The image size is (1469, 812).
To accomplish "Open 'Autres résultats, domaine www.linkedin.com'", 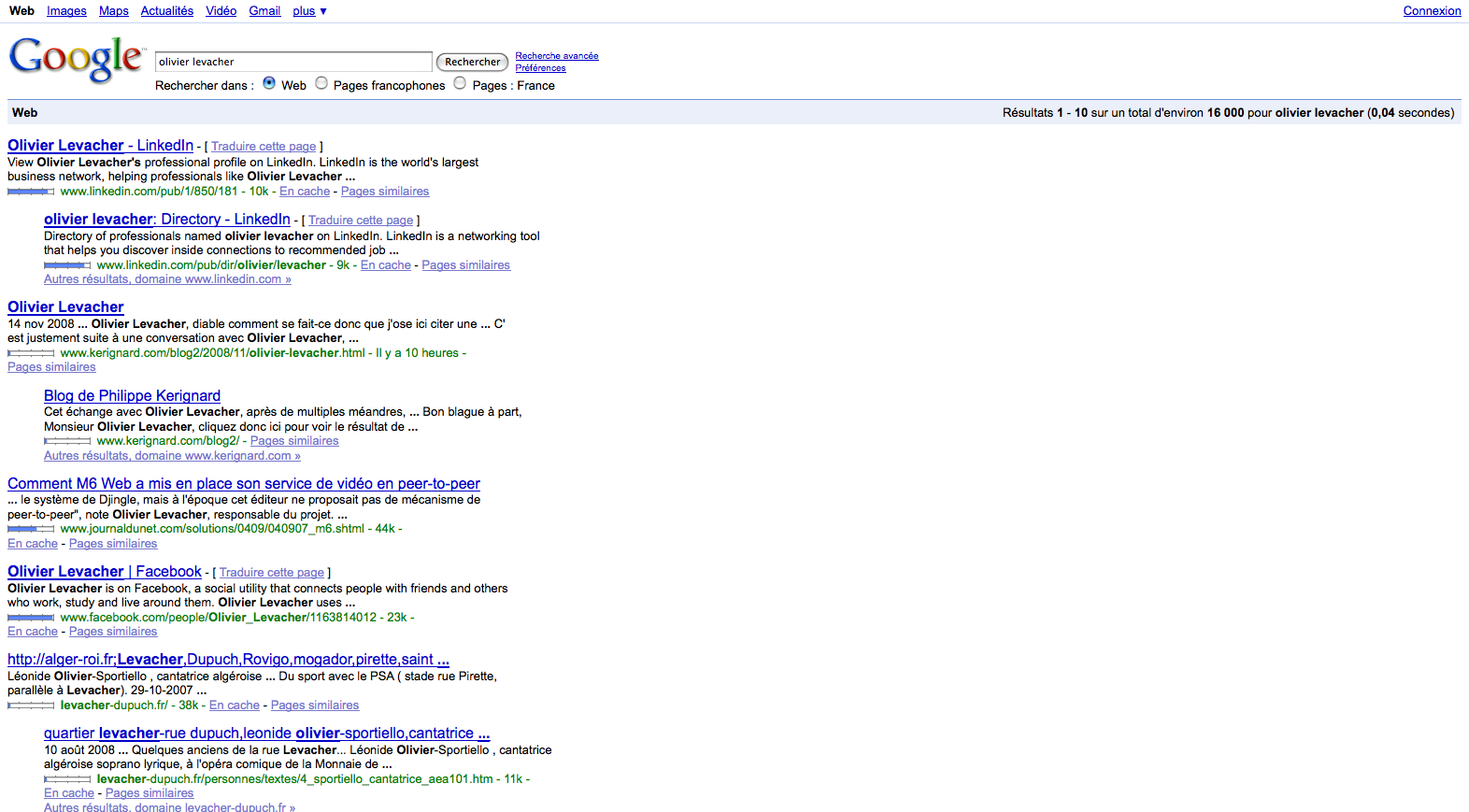I will click(167, 279).
